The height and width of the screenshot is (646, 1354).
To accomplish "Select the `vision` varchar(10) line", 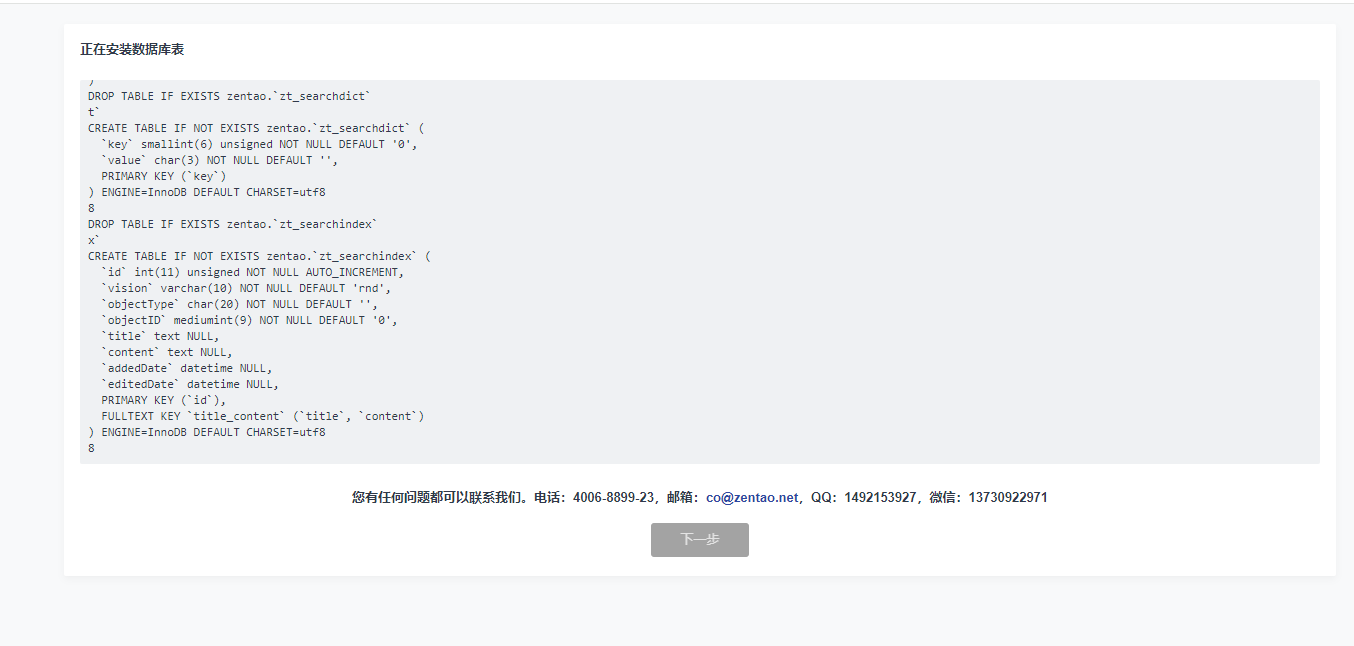I will [246, 288].
